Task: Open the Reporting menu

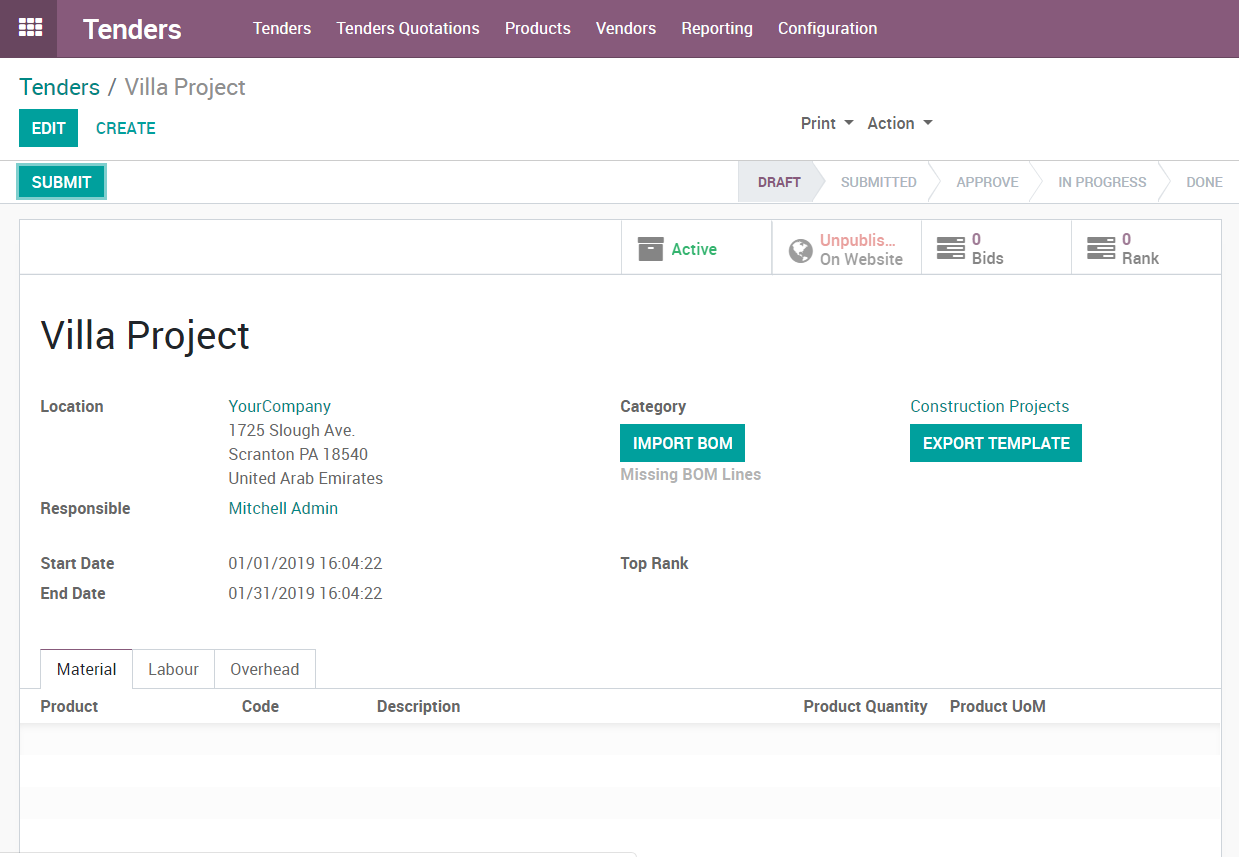Action: tap(716, 28)
